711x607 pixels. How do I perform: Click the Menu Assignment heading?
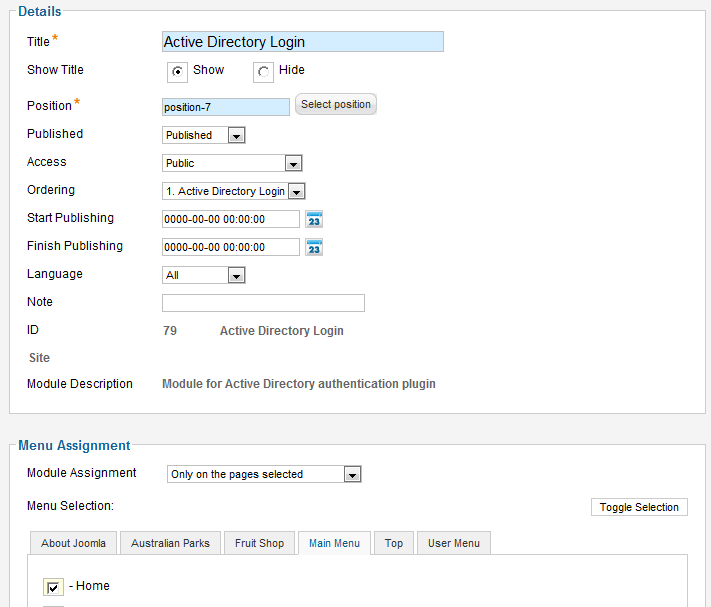pyautogui.click(x=74, y=446)
